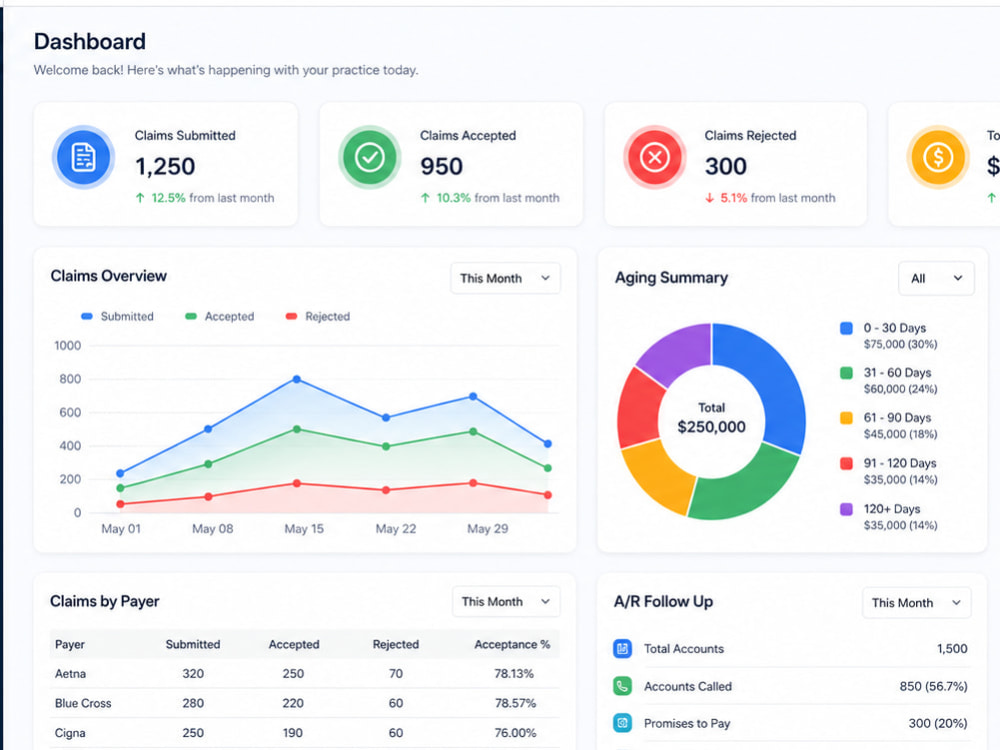This screenshot has width=1000, height=750.
Task: Click the green 31 - 60 Days legend swatch
Action: [x=846, y=372]
